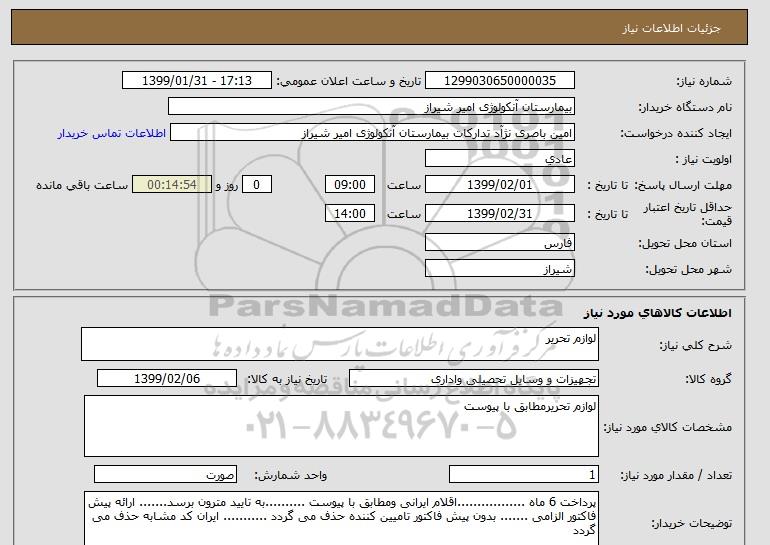
Task: Click the label مشخصات کالای مورد نیاز
Action: tap(667, 427)
